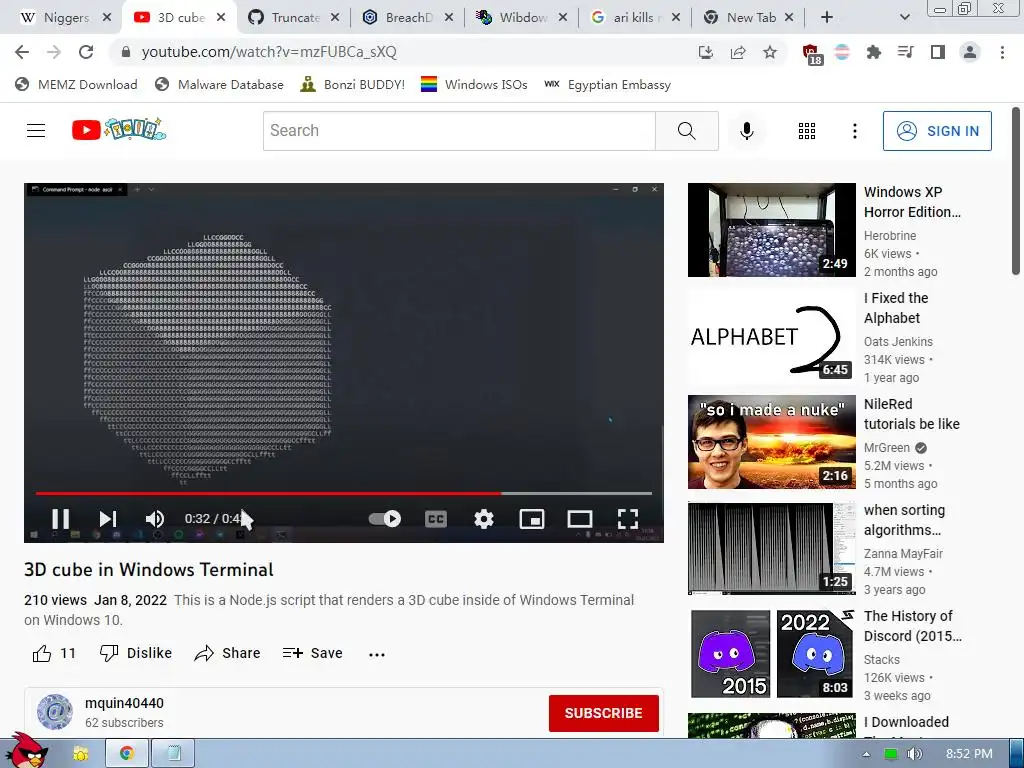The image size is (1024, 768).
Task: Open mquin40440 channel name link
Action: pos(124,703)
